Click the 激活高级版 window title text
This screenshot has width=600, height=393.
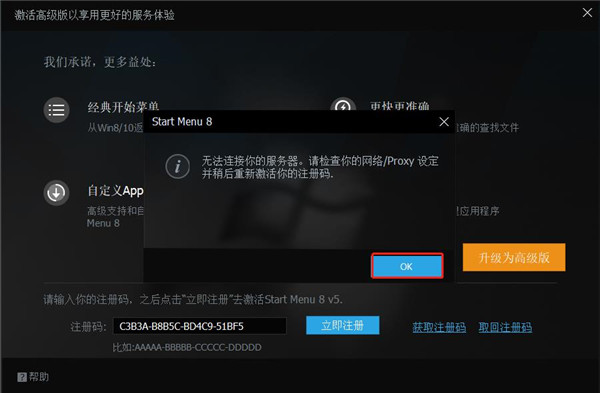(x=95, y=15)
